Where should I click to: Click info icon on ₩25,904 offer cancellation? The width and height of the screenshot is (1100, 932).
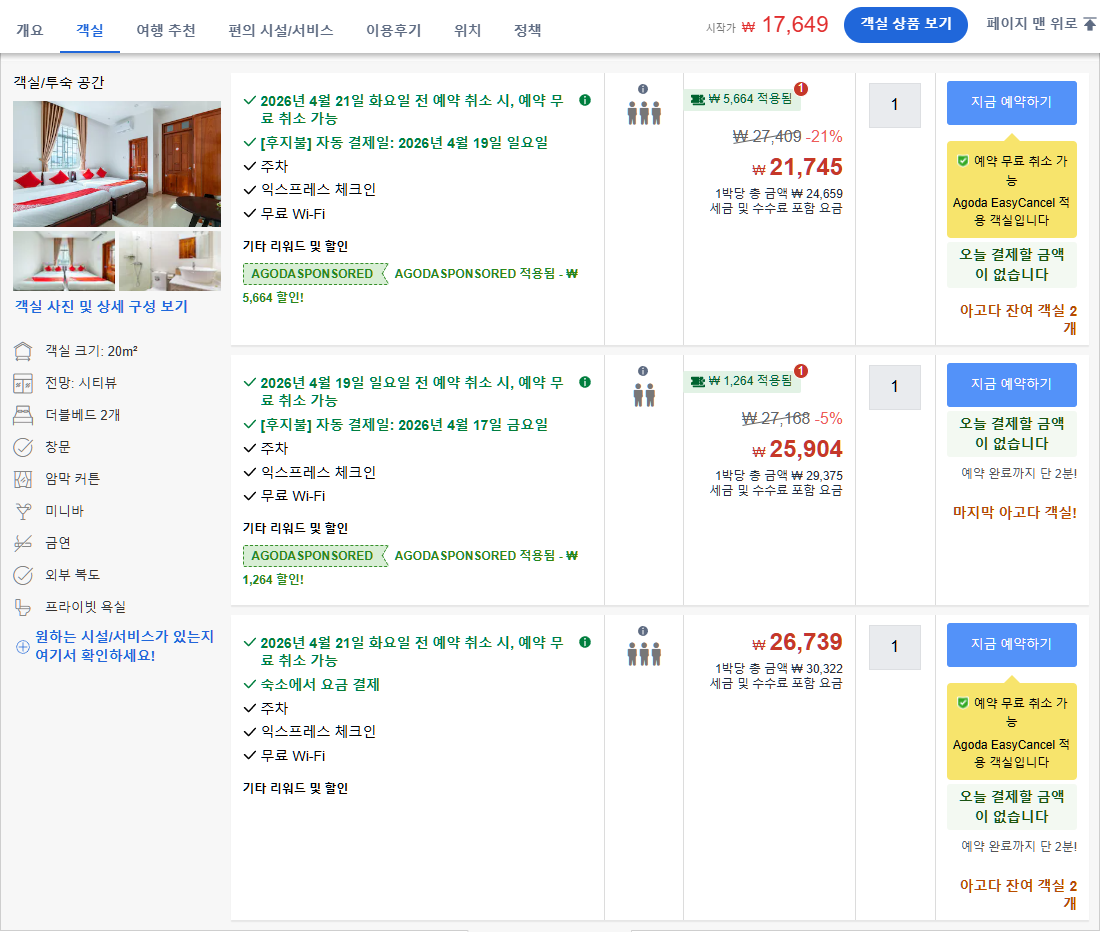coord(585,382)
